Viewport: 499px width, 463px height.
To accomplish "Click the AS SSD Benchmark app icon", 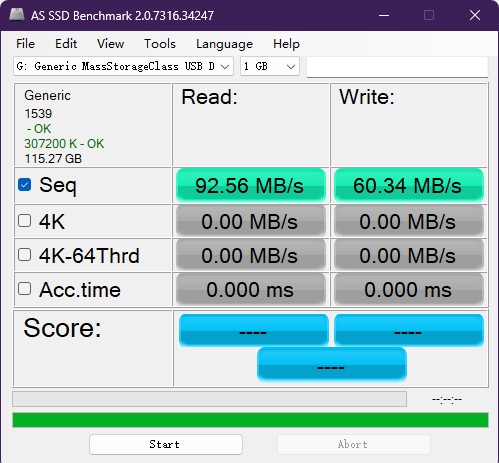I will 17,15.
